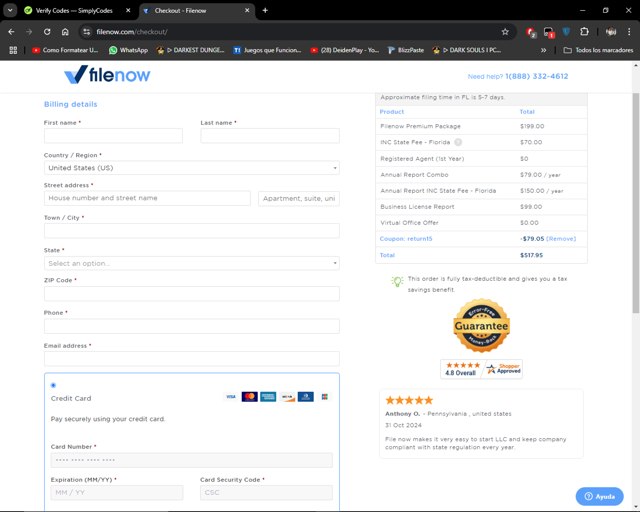640x512 pixels.
Task: Open the extensions puzzle icon
Action: (x=584, y=32)
